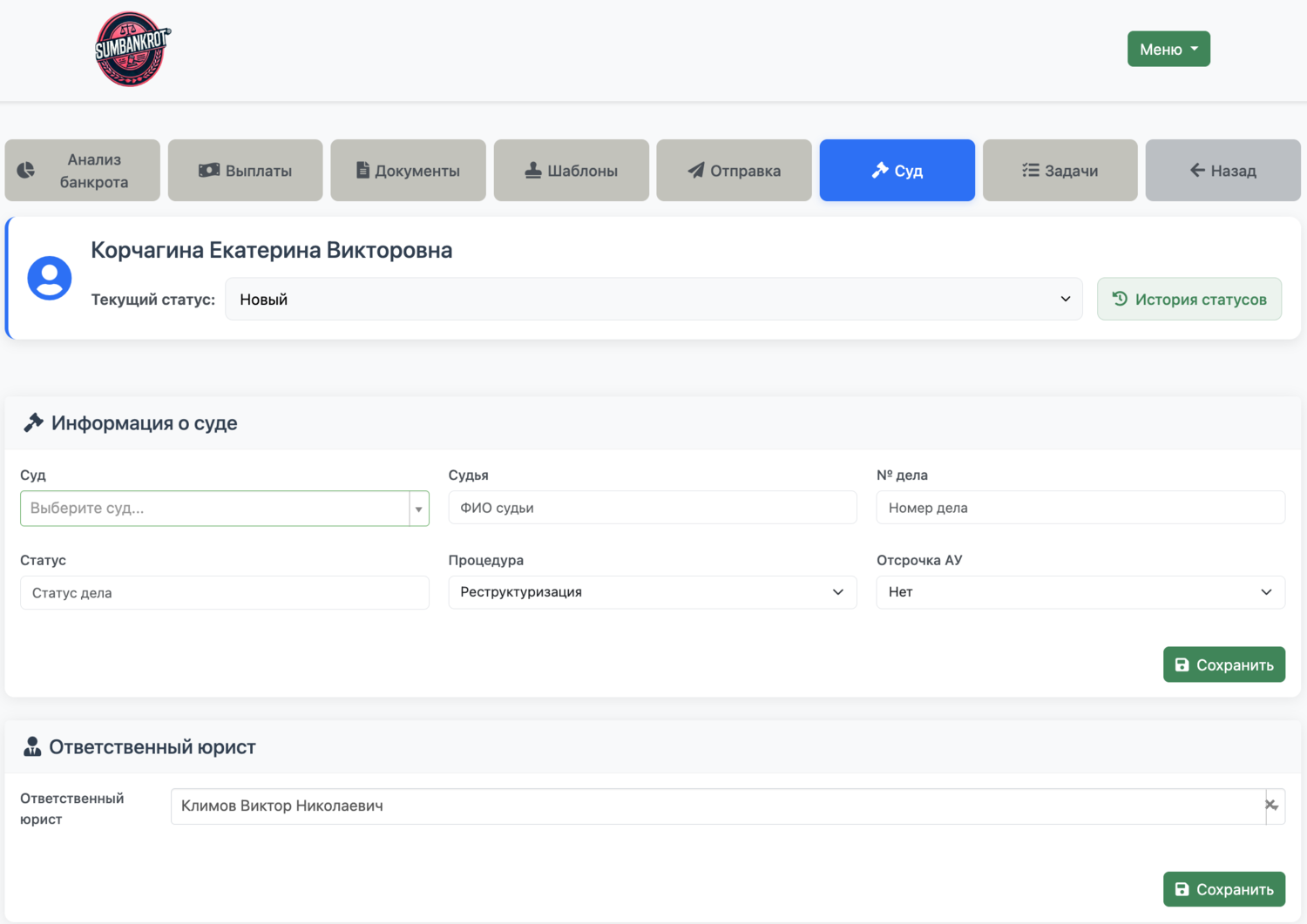This screenshot has width=1307, height=924.
Task: Click the SumBankrot logo
Action: click(132, 49)
